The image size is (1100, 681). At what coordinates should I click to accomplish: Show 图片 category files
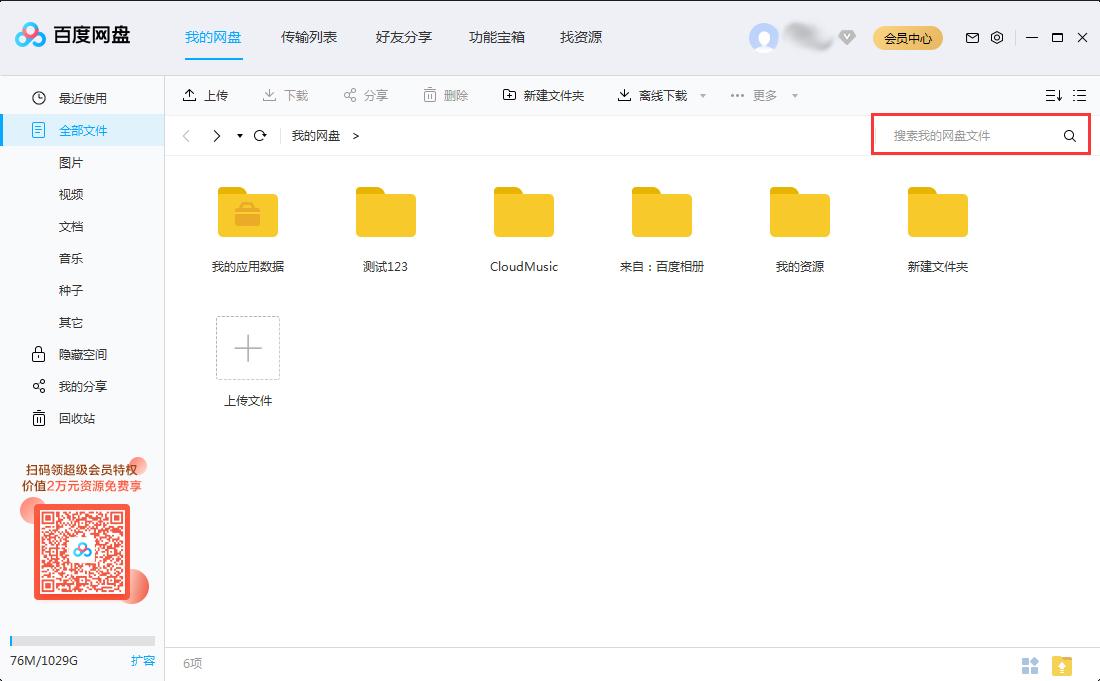coord(71,163)
